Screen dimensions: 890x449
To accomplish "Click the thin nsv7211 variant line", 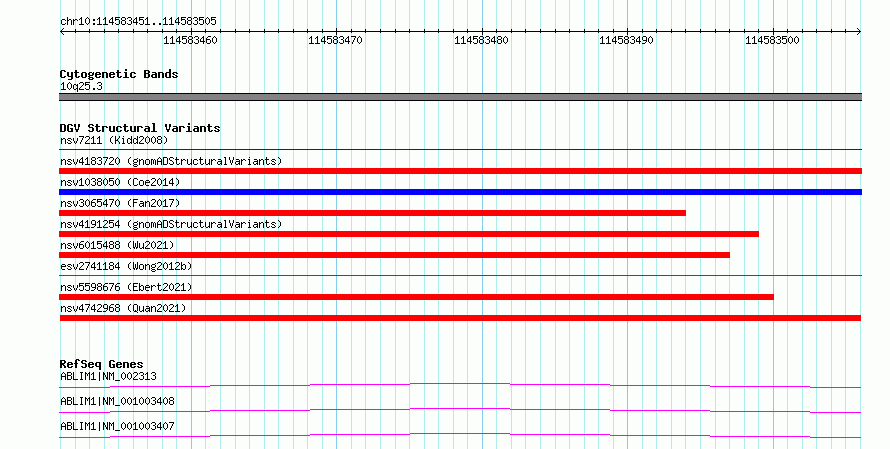I will (460, 150).
